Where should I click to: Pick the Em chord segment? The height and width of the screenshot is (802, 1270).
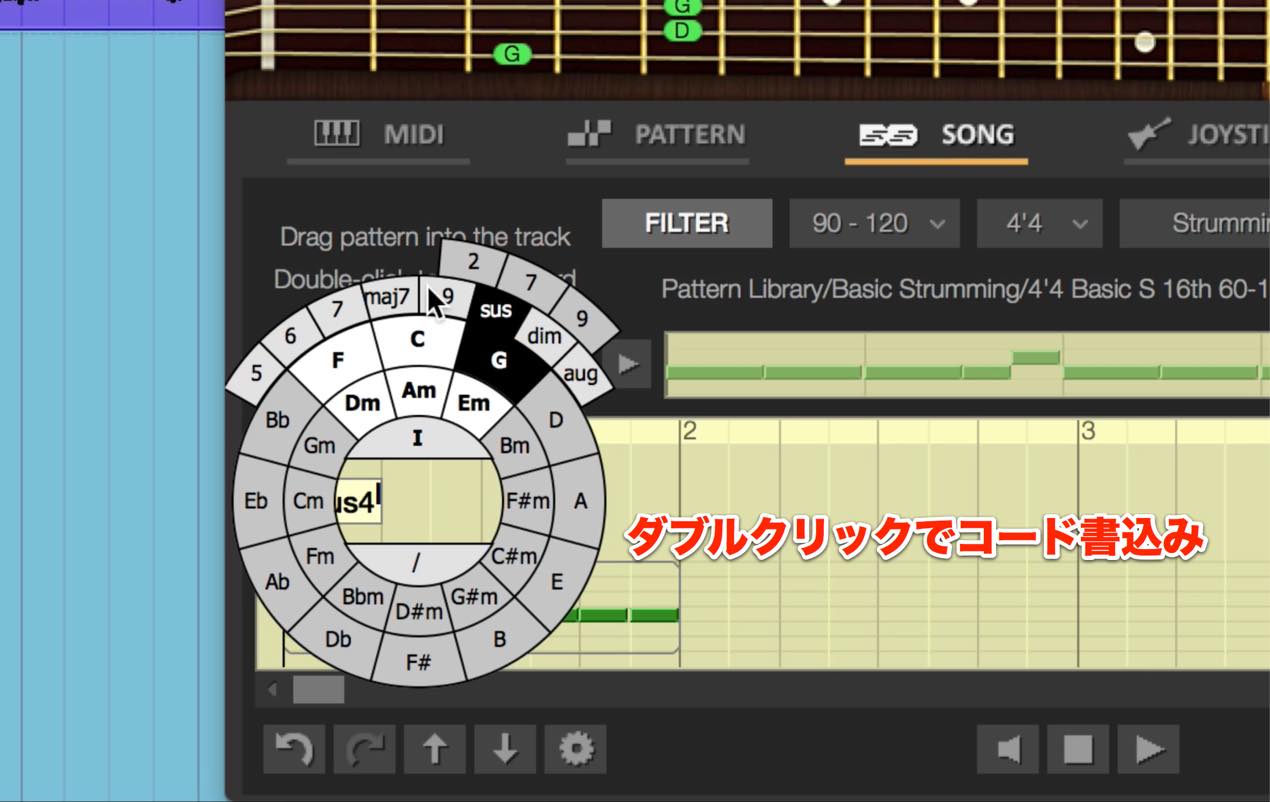point(474,403)
